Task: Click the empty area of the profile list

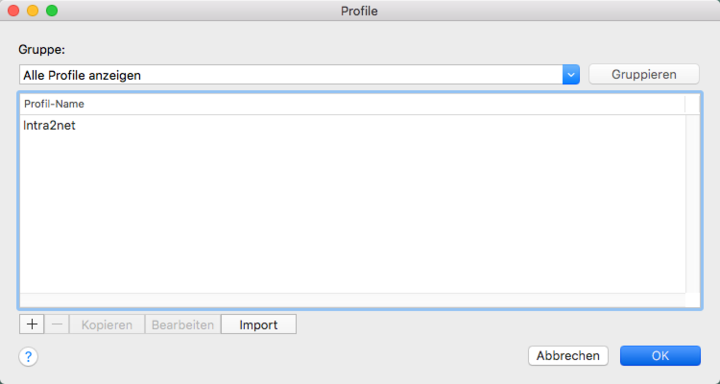Action: [352, 214]
